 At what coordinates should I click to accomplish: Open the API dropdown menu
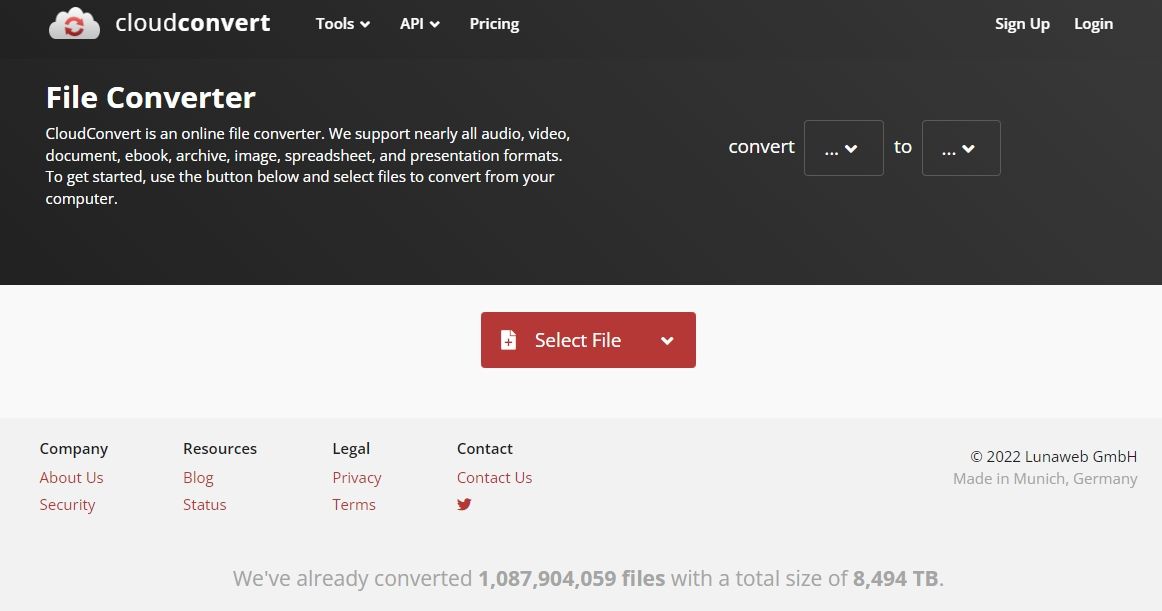[x=419, y=24]
